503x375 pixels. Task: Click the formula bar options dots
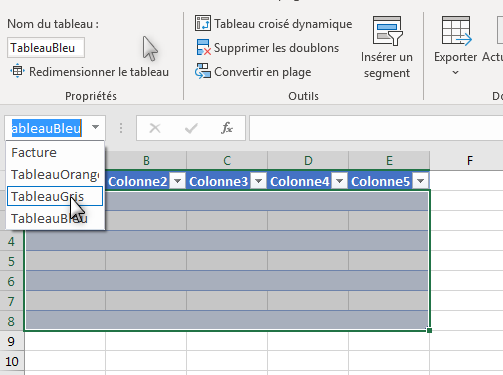click(121, 128)
